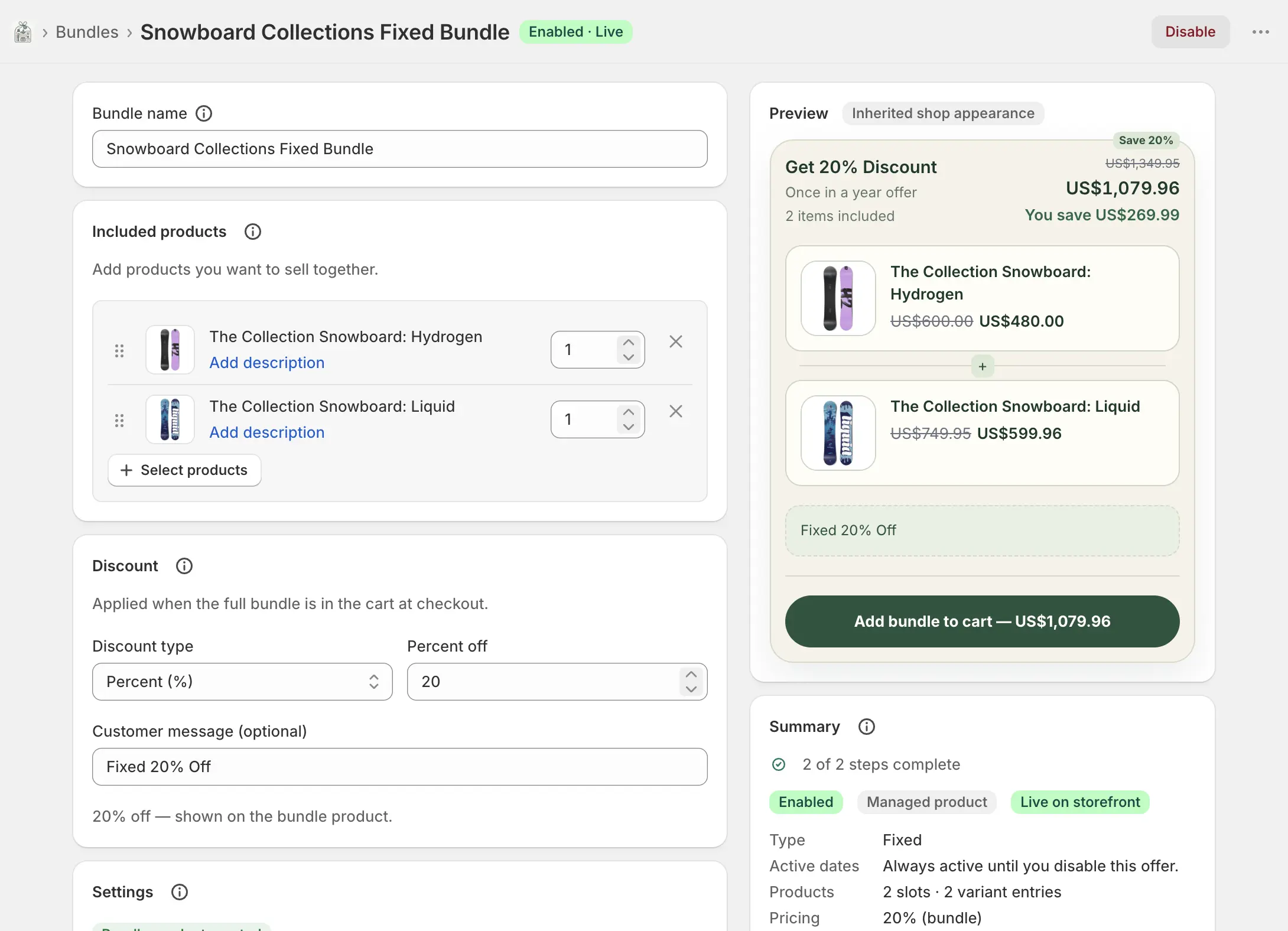Screen dimensions: 1288x931
Task: Click the steps complete checkmark icon
Action: click(x=779, y=764)
